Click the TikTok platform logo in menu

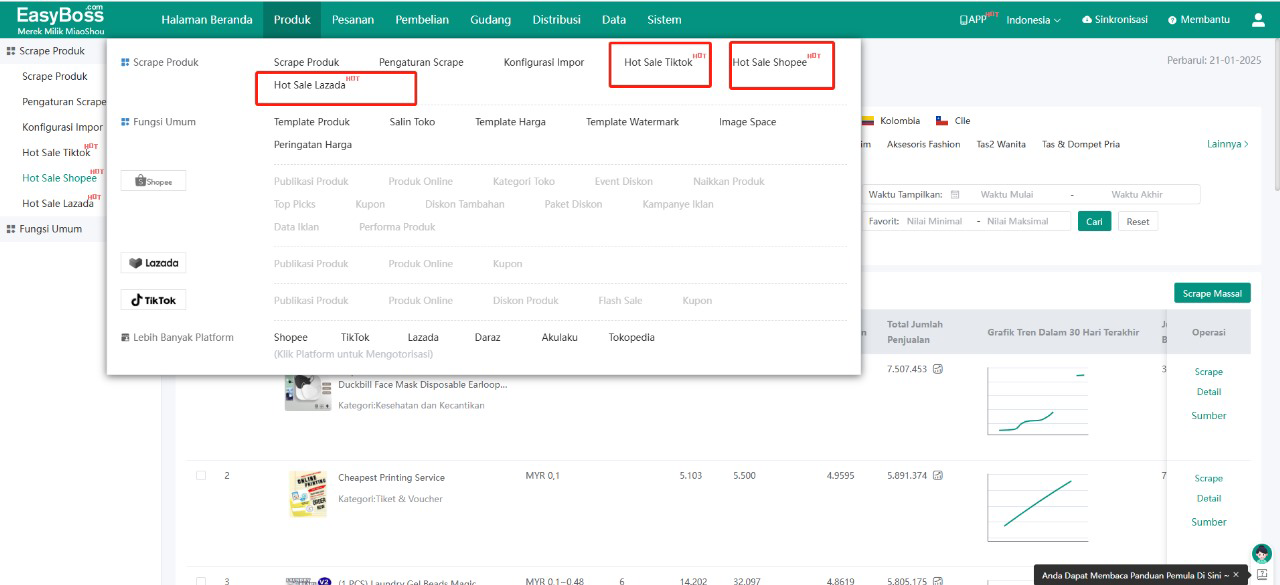pos(153,300)
